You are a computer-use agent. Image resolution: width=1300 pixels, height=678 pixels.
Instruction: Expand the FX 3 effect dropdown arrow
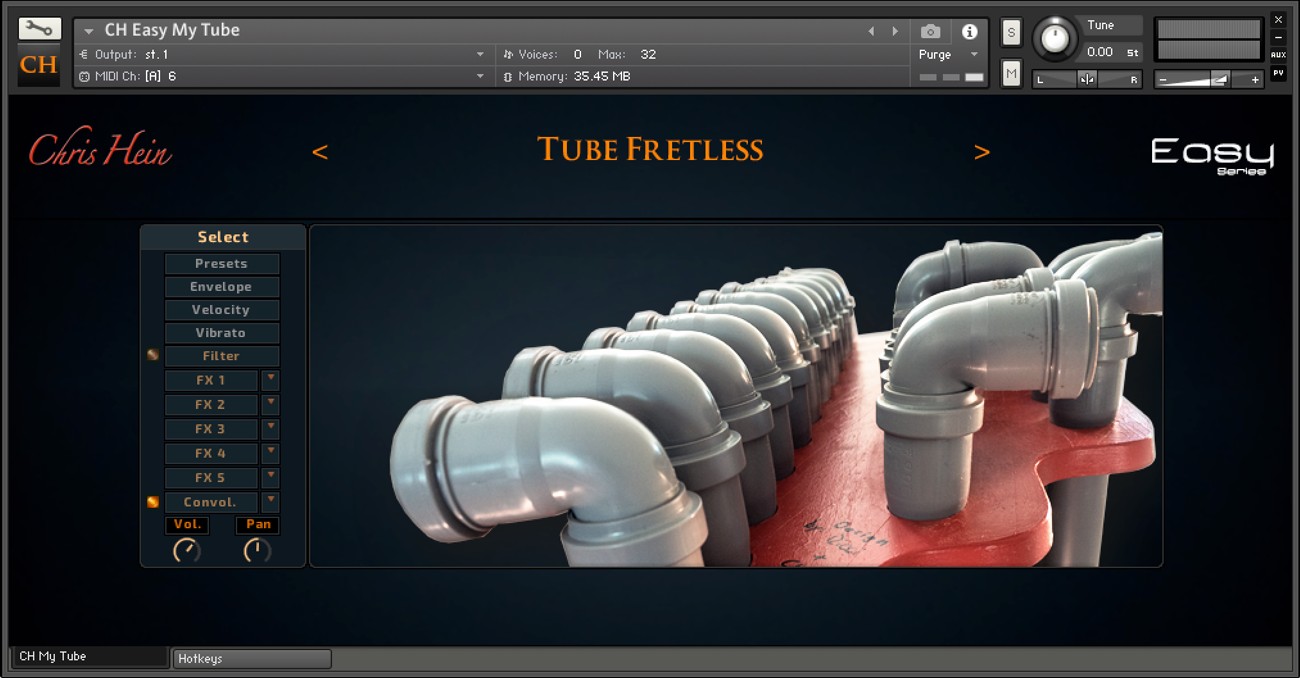(271, 429)
